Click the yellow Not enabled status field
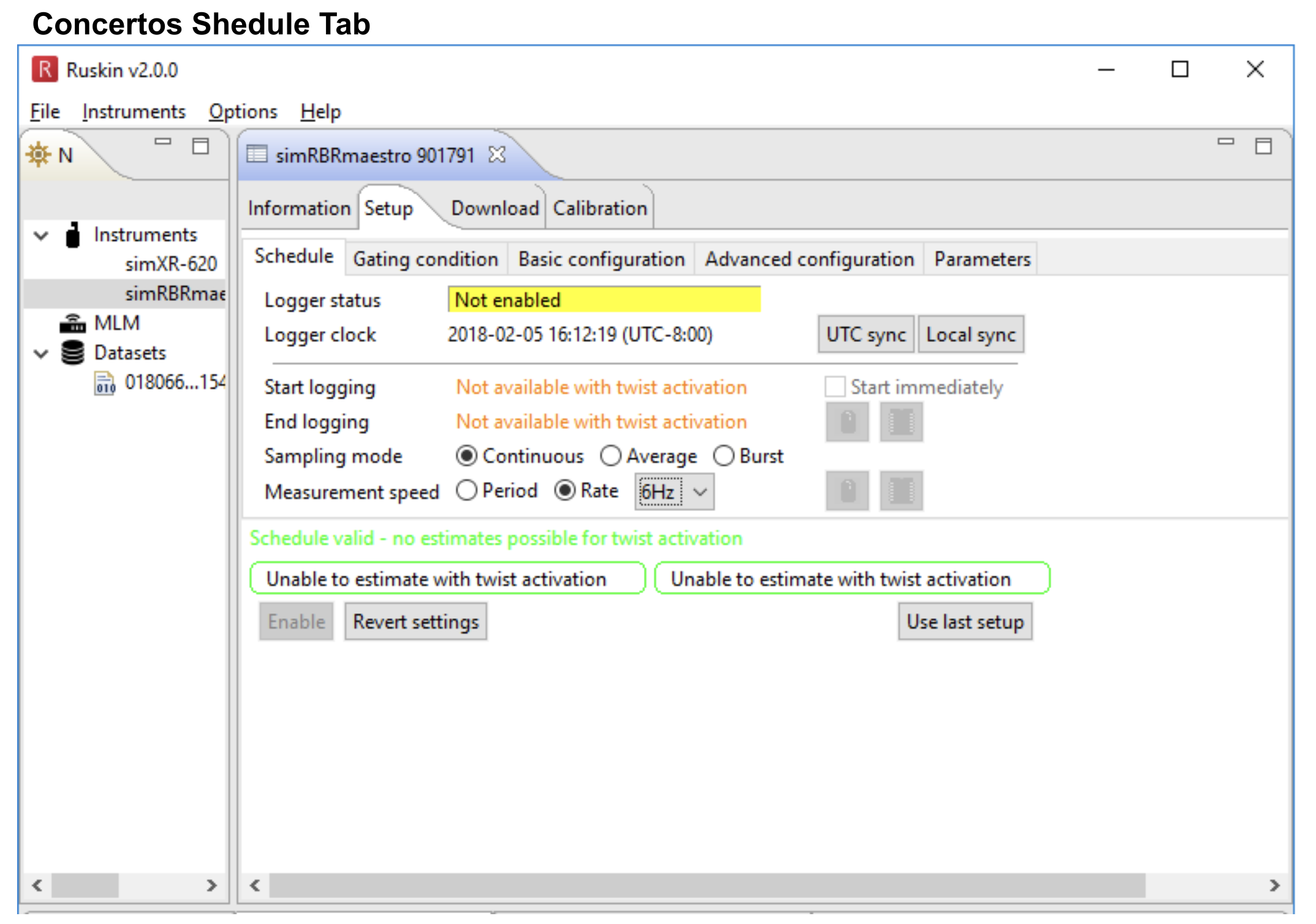1316x924 pixels. coord(605,300)
